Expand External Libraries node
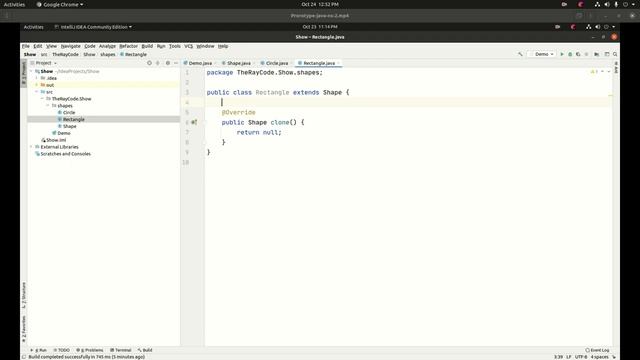 [x=31, y=147]
